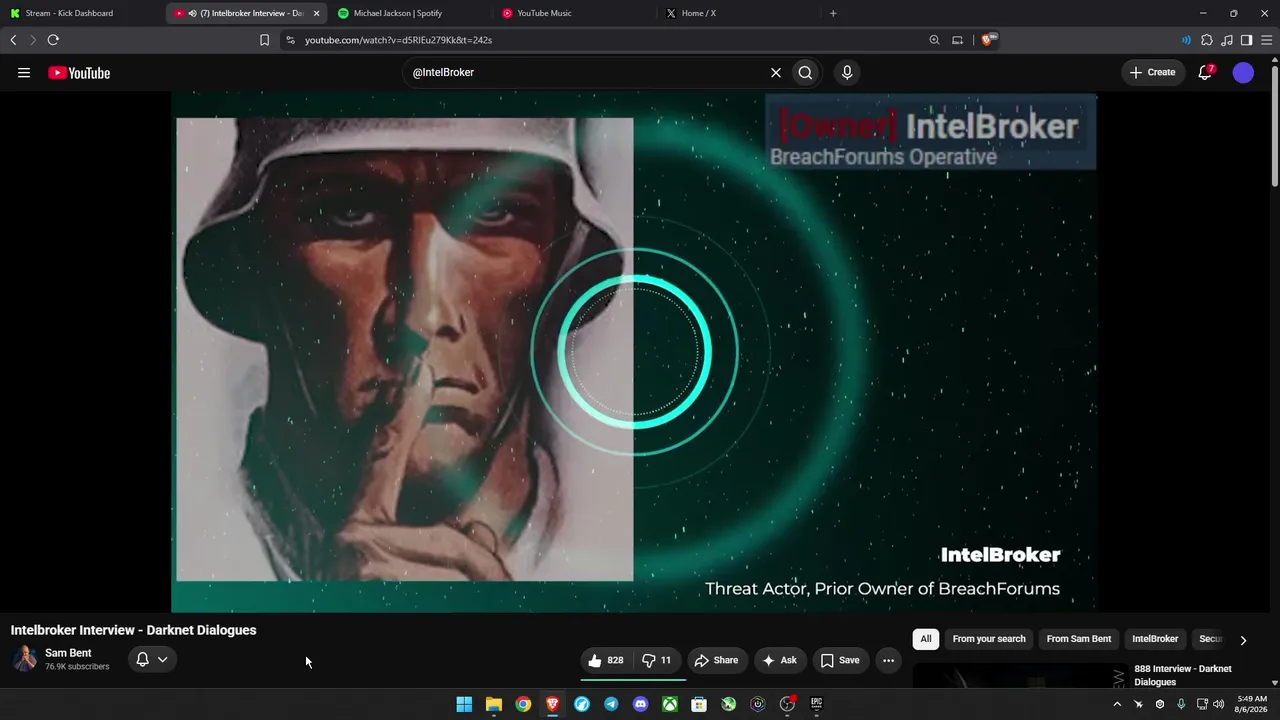Open Telegram from the taskbar

[x=611, y=704]
